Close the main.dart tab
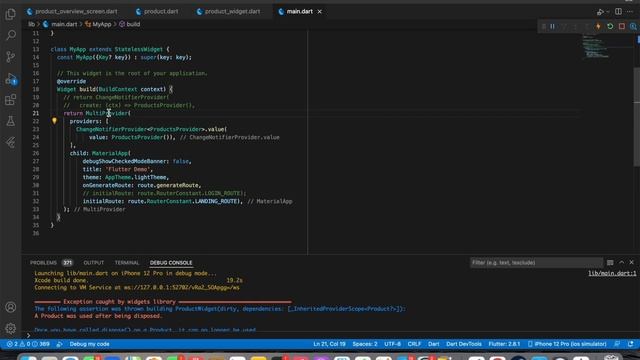This screenshot has width=640, height=360. click(320, 11)
